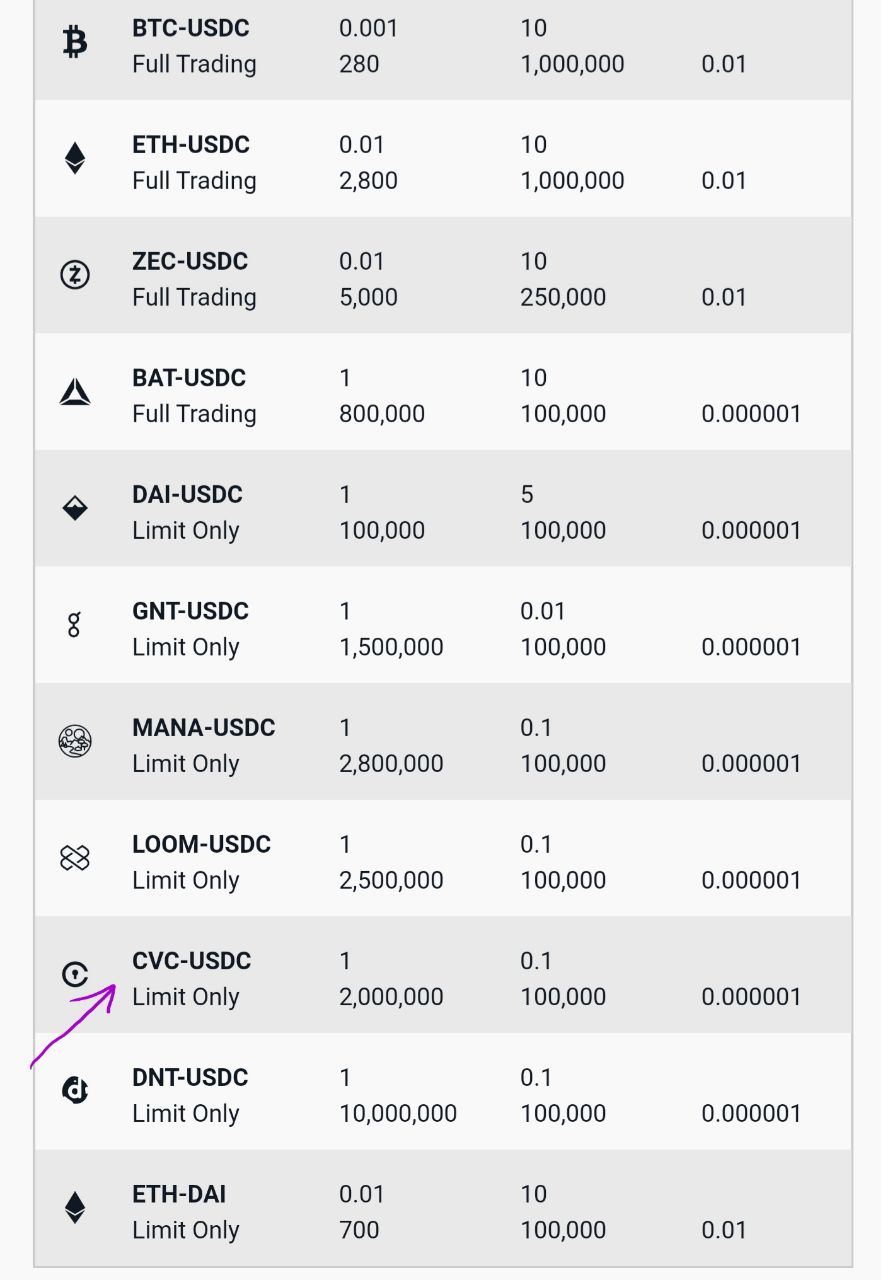Click the Bitcoin icon in BTC-USDC row
Image resolution: width=881 pixels, height=1280 pixels.
point(75,44)
